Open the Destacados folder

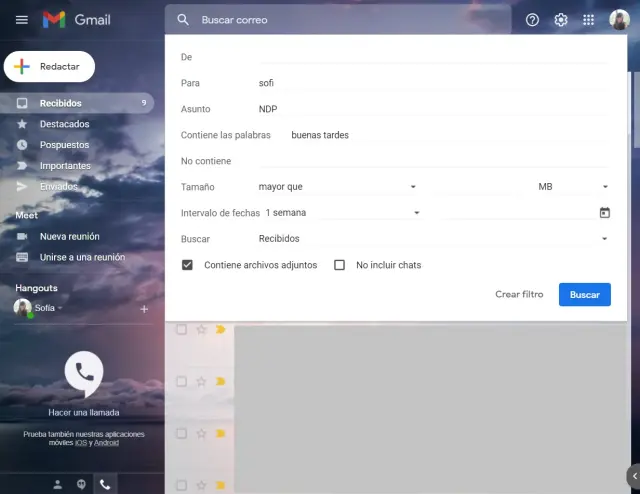(x=64, y=124)
